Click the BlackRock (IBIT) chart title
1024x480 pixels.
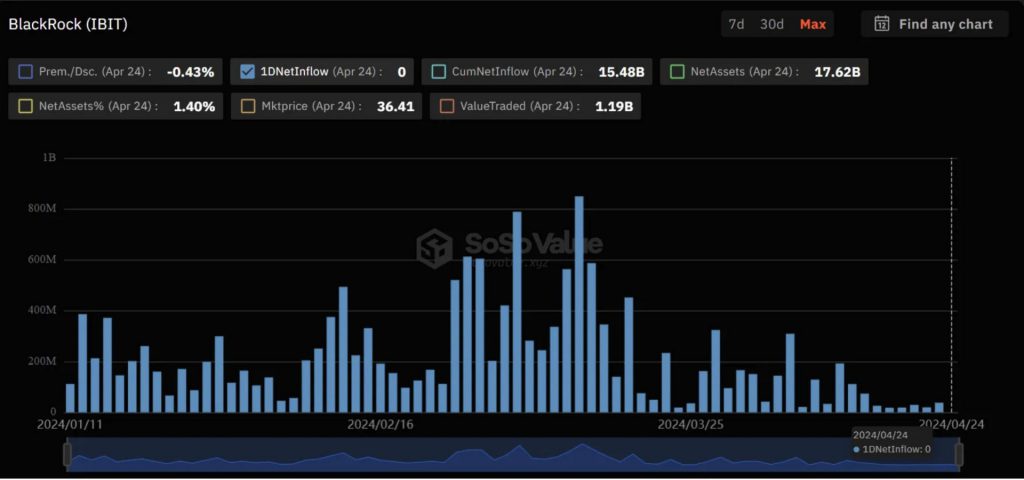[68, 24]
